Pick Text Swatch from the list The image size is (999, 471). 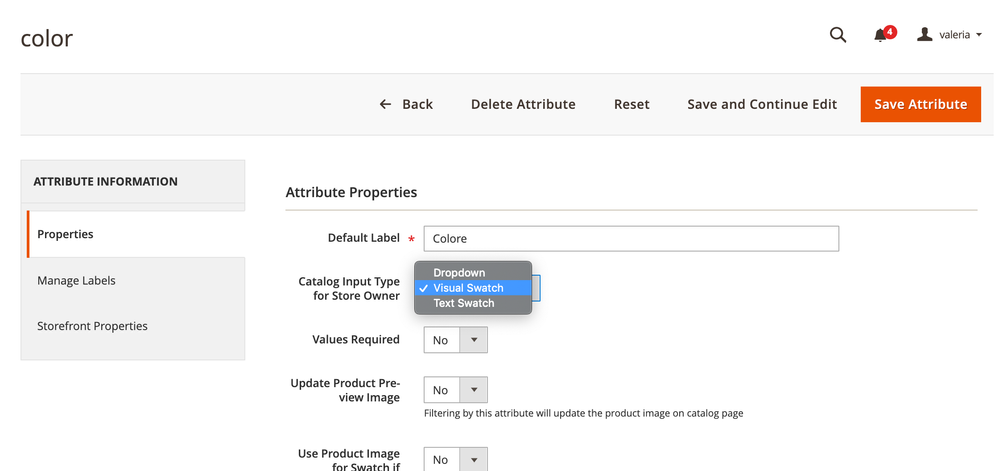click(463, 303)
